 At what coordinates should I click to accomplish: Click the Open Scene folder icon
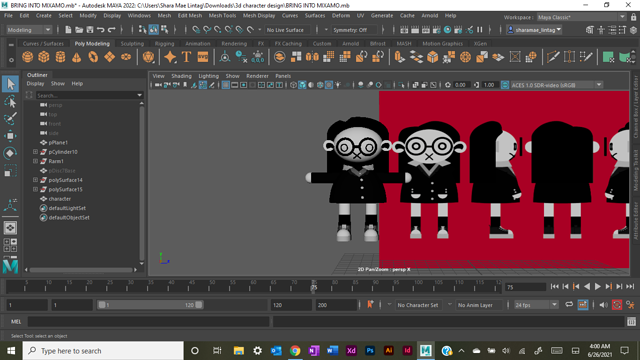coord(79,30)
